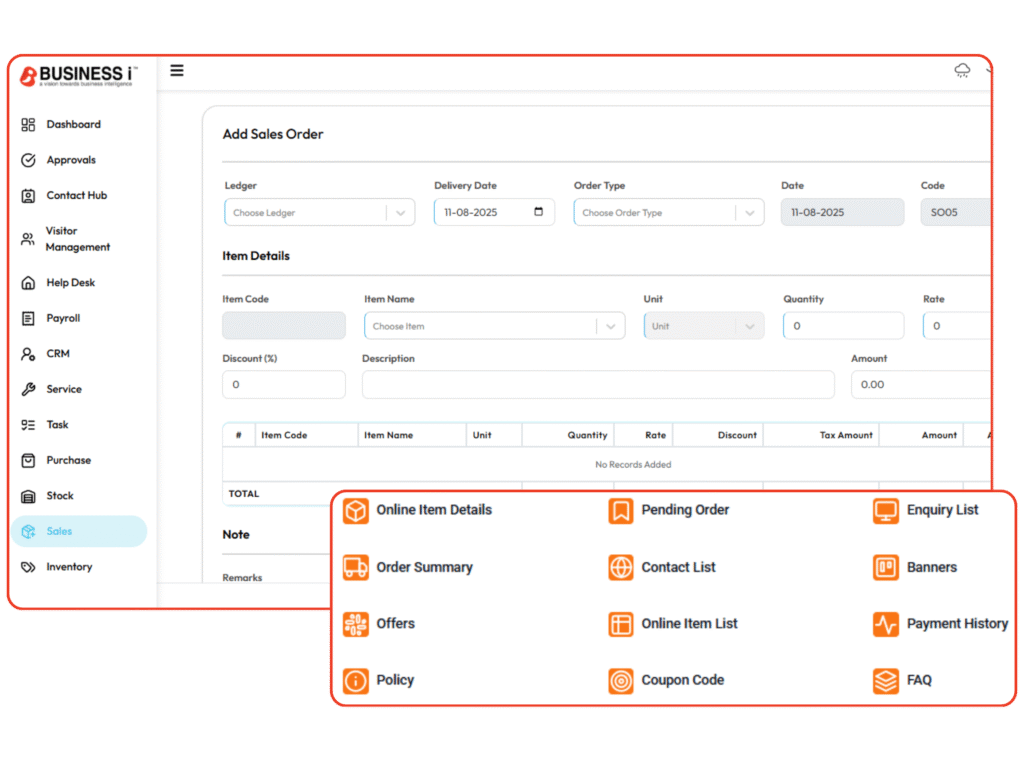Select Inventory in the sidebar
Screen dimensions: 1024x761
(x=69, y=567)
